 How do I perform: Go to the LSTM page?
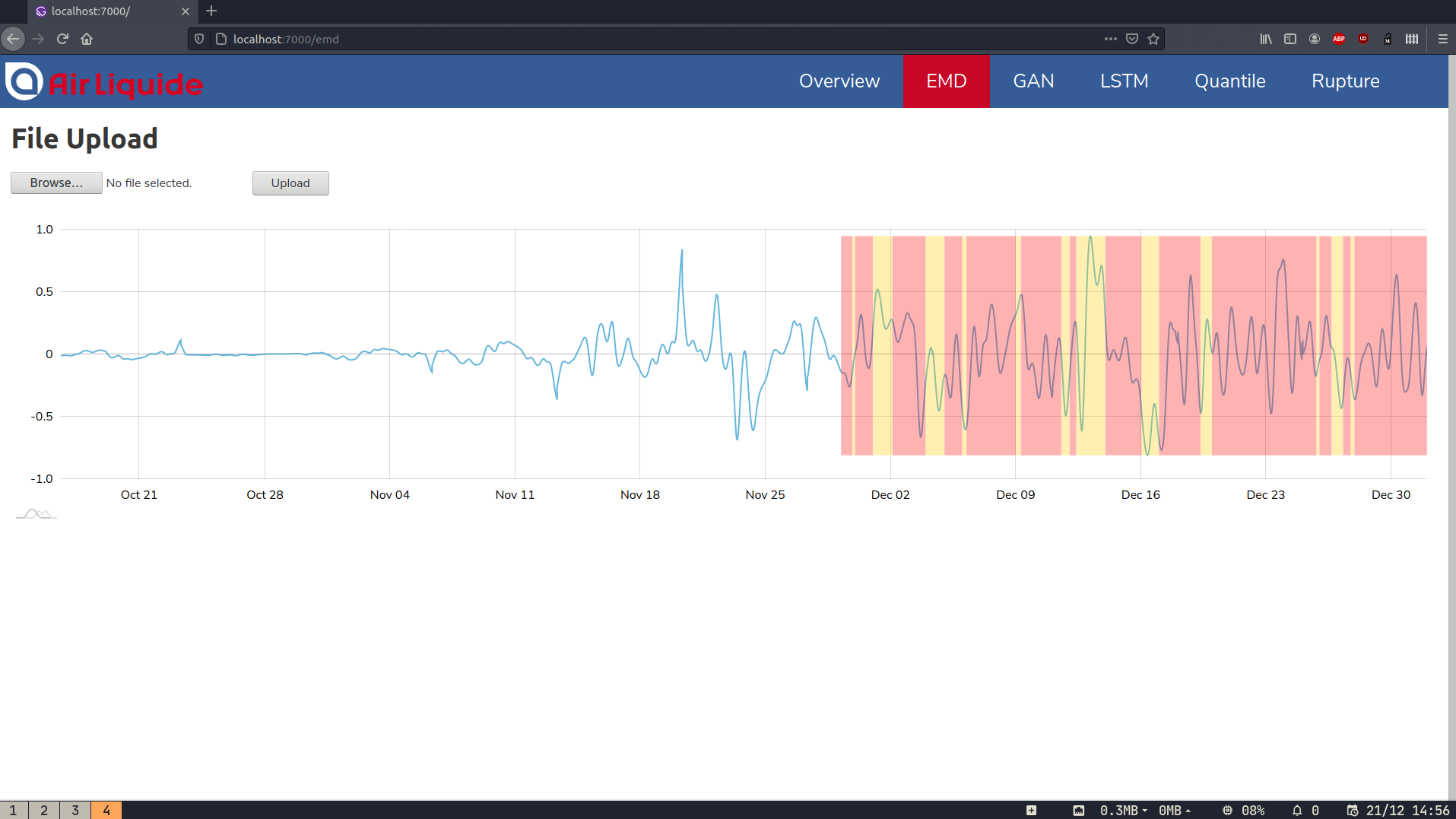pos(1124,81)
